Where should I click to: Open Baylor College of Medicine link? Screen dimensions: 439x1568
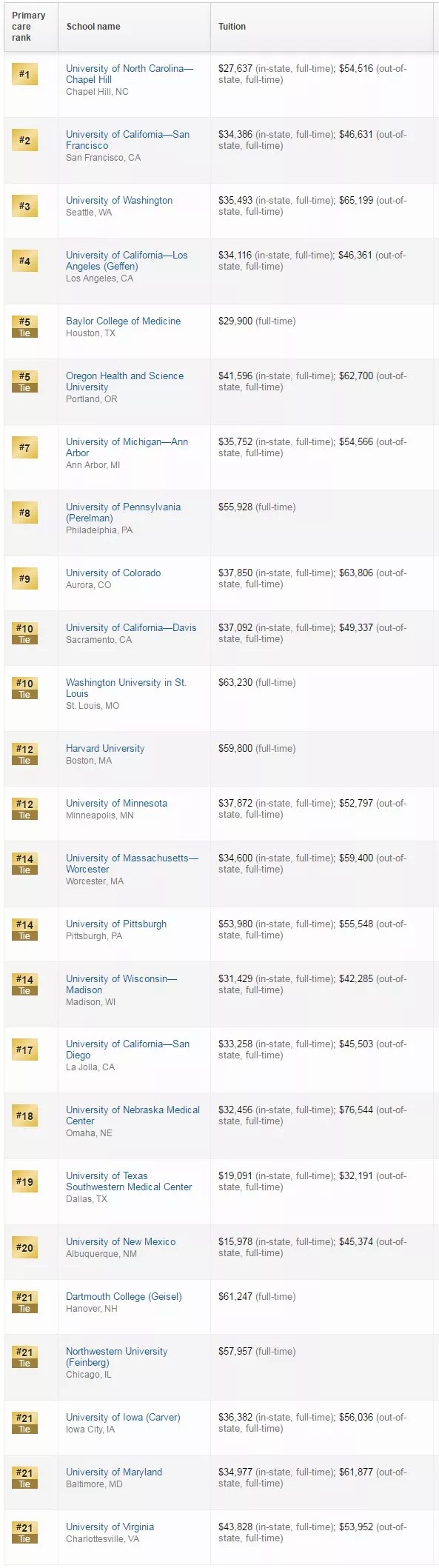(123, 321)
